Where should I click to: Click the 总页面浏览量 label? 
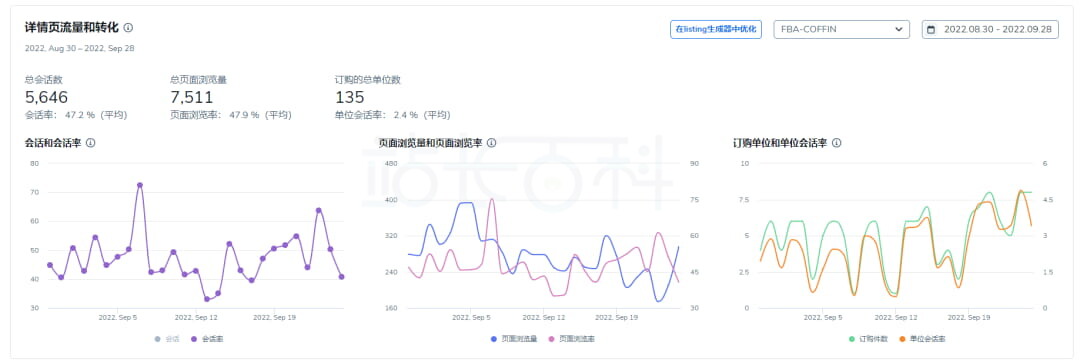pos(198,80)
